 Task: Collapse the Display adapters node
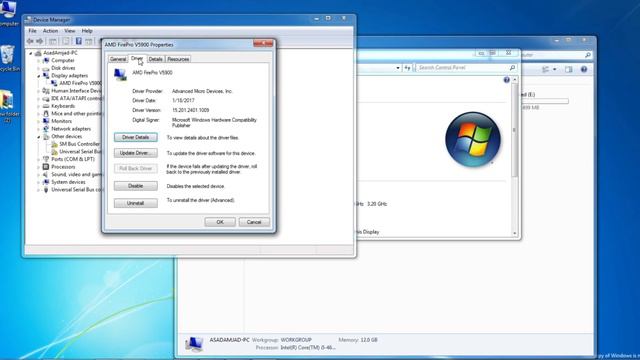tap(39, 76)
